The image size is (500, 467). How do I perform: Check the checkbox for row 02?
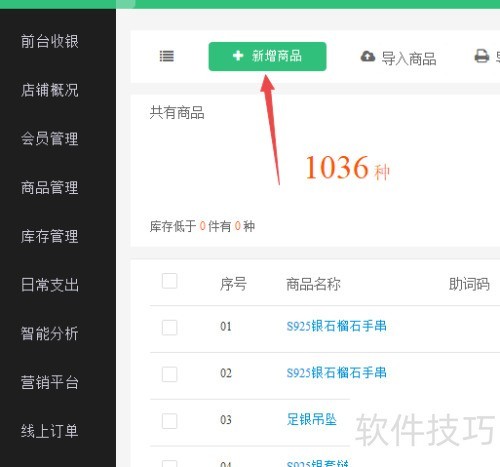pyautogui.click(x=169, y=374)
